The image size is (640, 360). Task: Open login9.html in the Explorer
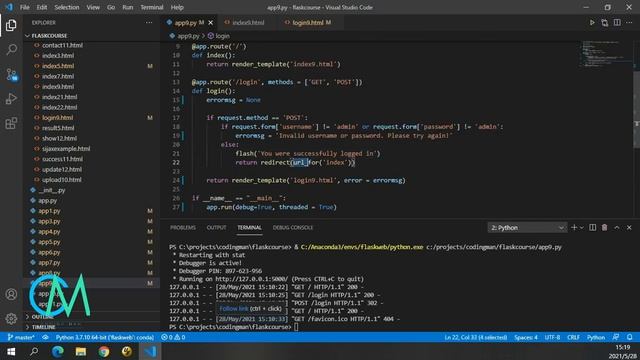pos(58,118)
